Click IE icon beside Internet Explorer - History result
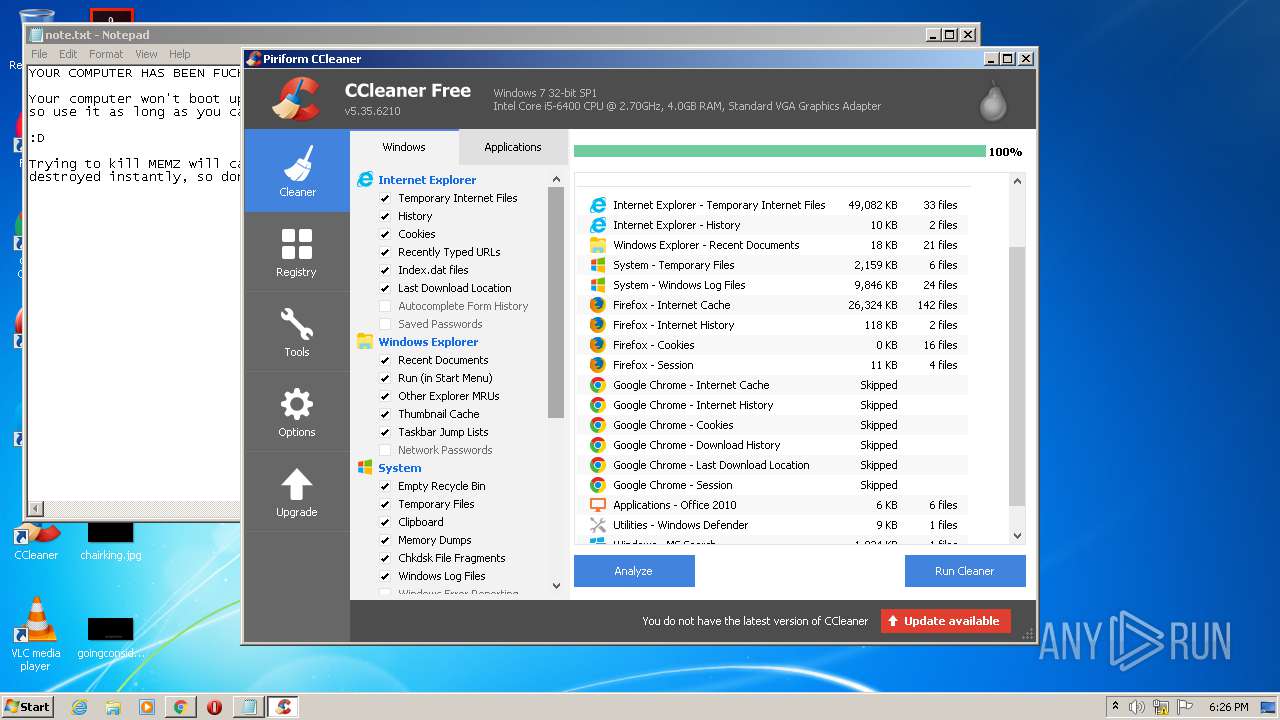The image size is (1280, 720). pyautogui.click(x=598, y=225)
